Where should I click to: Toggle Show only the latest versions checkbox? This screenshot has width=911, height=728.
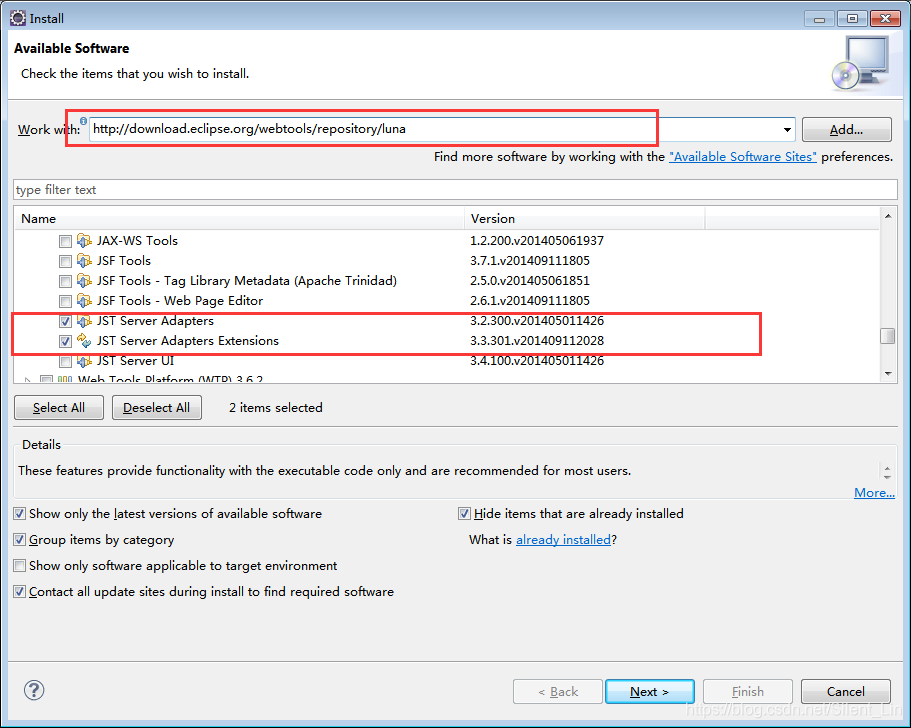[20, 514]
